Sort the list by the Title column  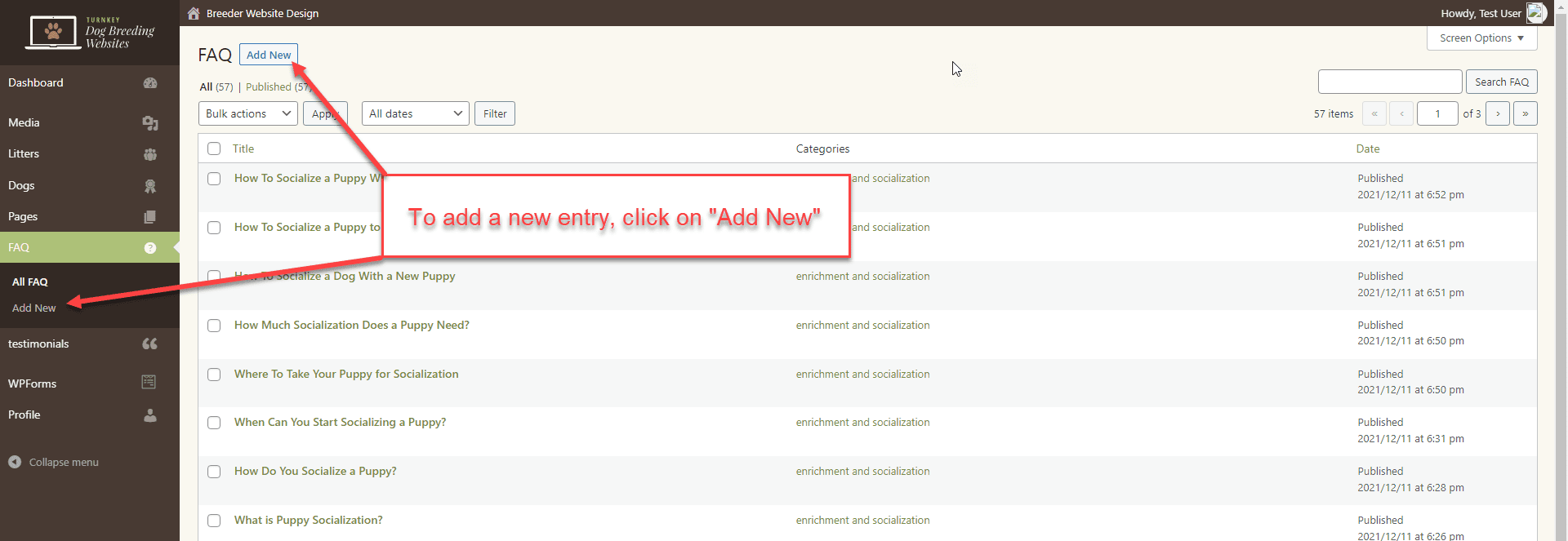243,149
